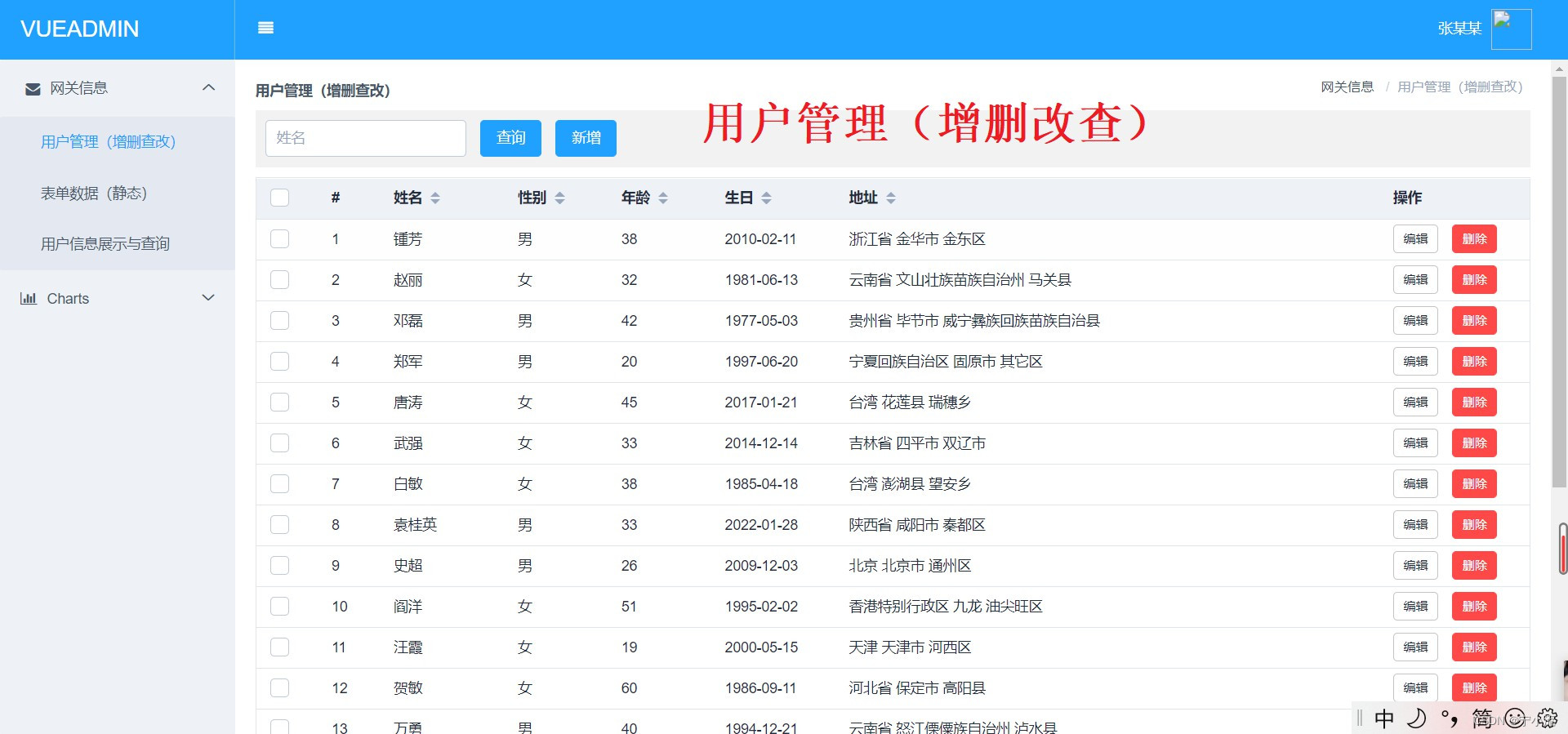The width and height of the screenshot is (1568, 734).
Task: Edit the 袁桂英 row
Action: (x=1415, y=524)
